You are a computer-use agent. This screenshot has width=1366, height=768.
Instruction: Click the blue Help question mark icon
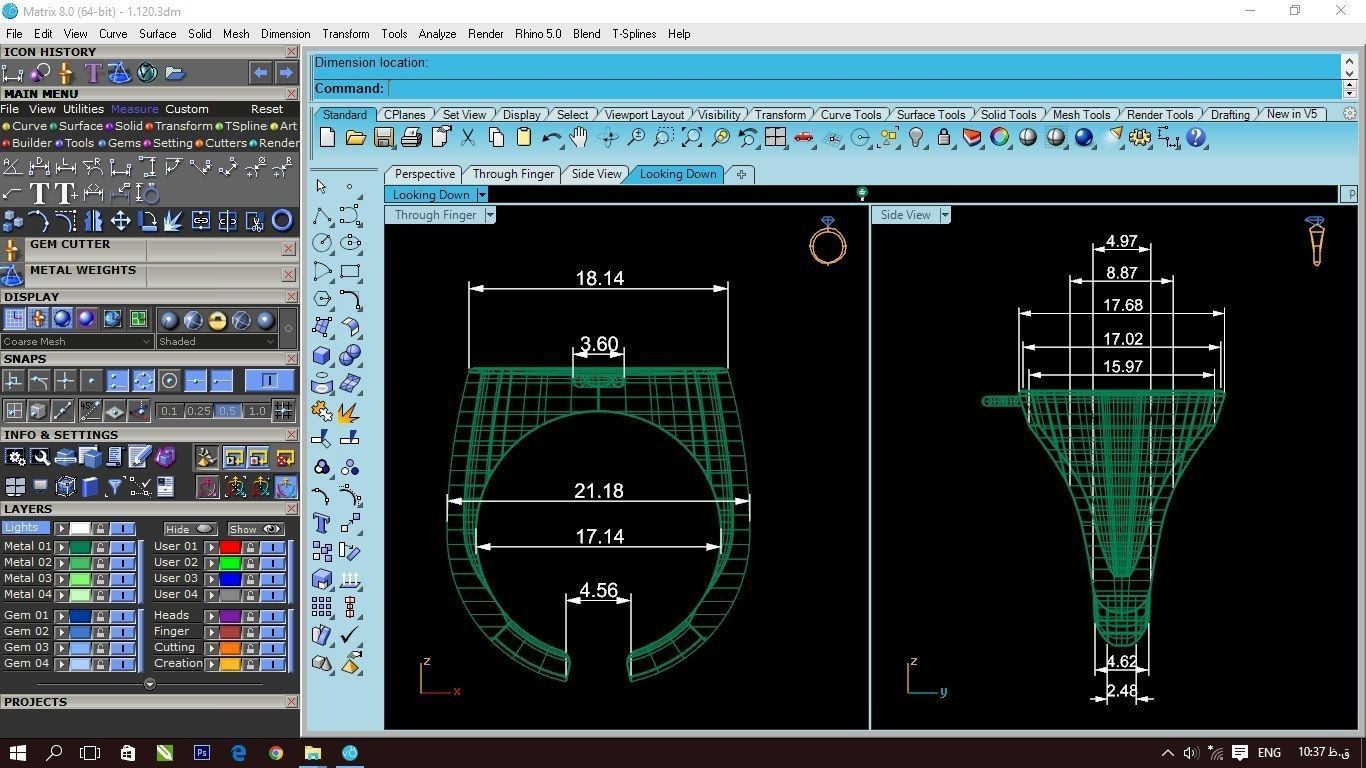1196,138
